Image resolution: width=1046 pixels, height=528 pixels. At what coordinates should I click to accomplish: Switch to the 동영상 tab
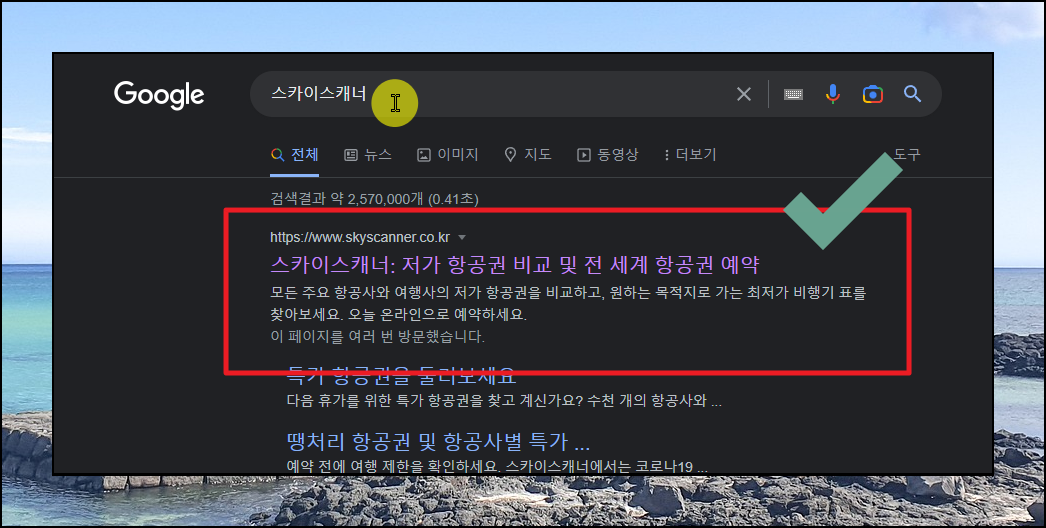click(608, 155)
